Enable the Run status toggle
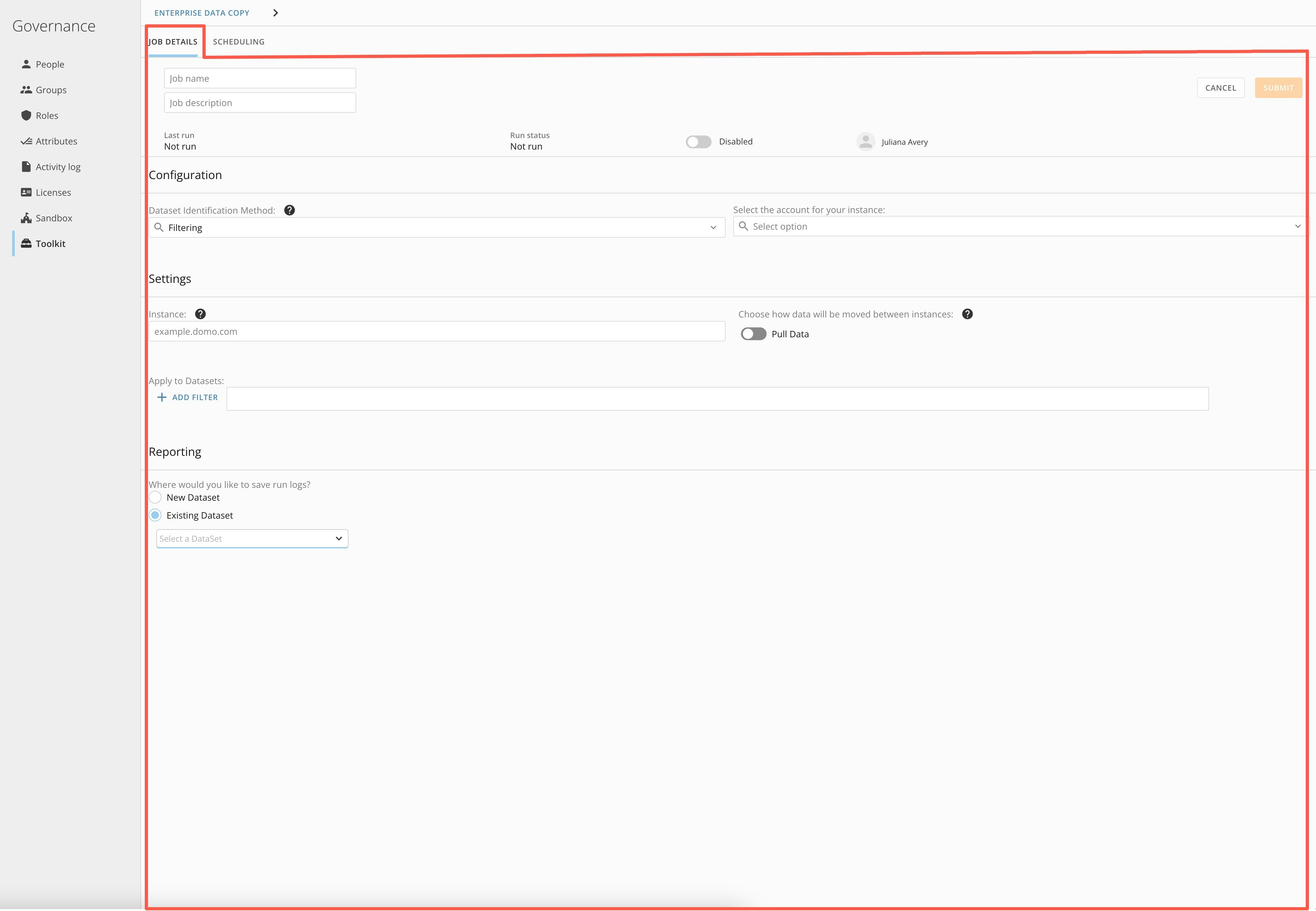The width and height of the screenshot is (1316, 911). tap(698, 142)
